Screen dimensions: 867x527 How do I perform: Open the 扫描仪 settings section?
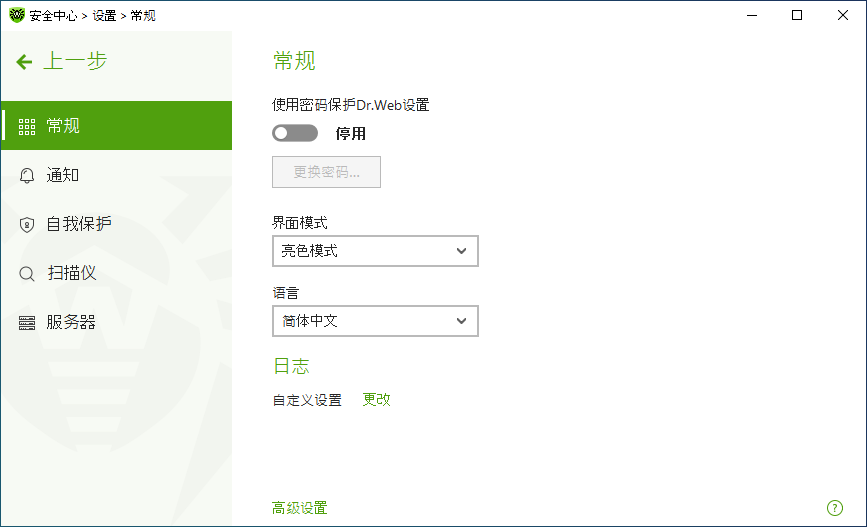point(116,273)
